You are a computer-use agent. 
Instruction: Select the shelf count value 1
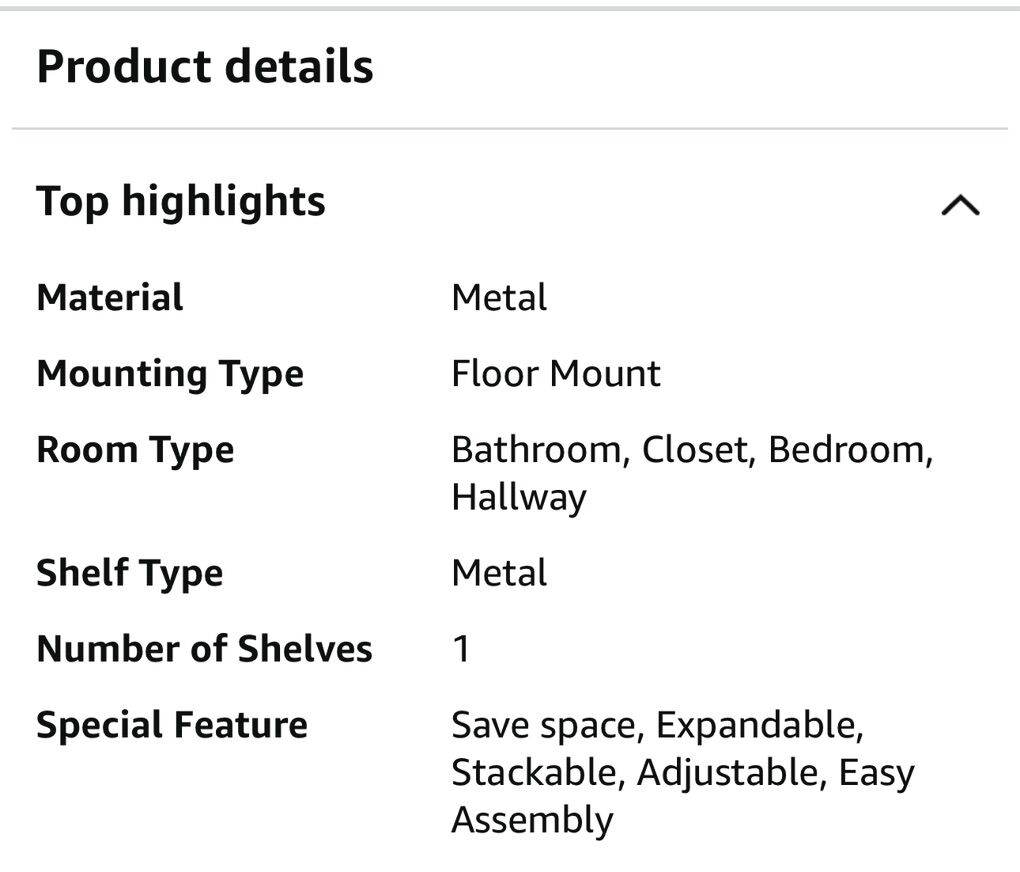461,649
